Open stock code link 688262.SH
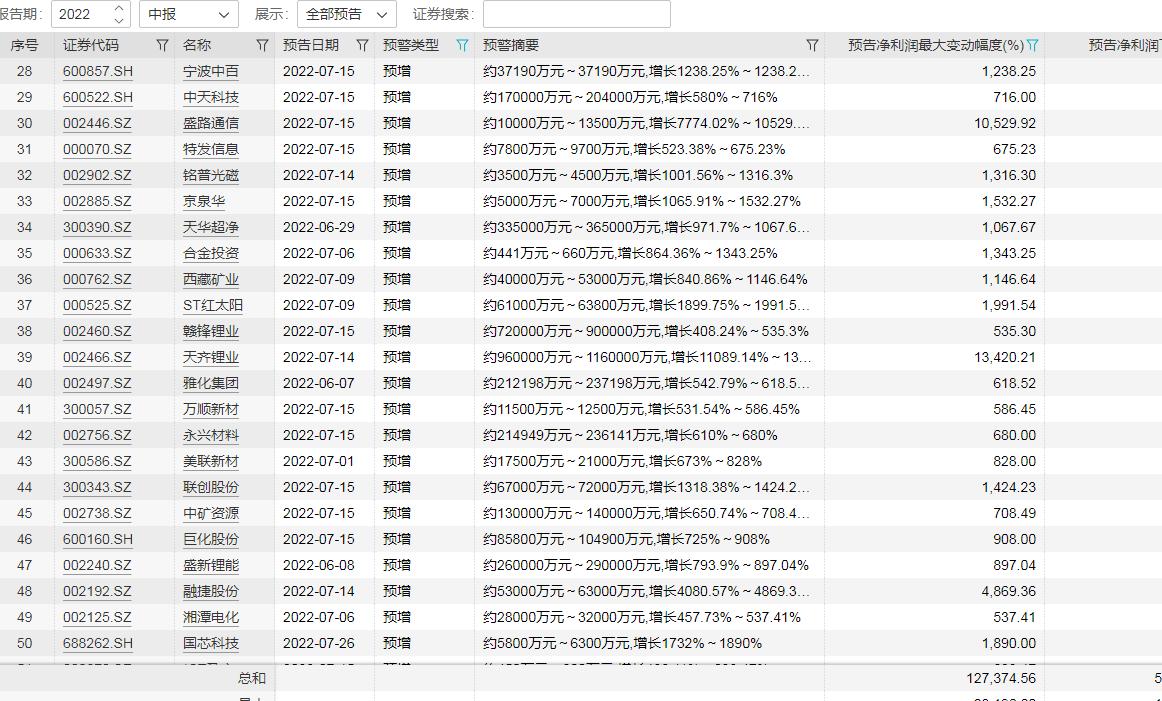 [x=98, y=643]
